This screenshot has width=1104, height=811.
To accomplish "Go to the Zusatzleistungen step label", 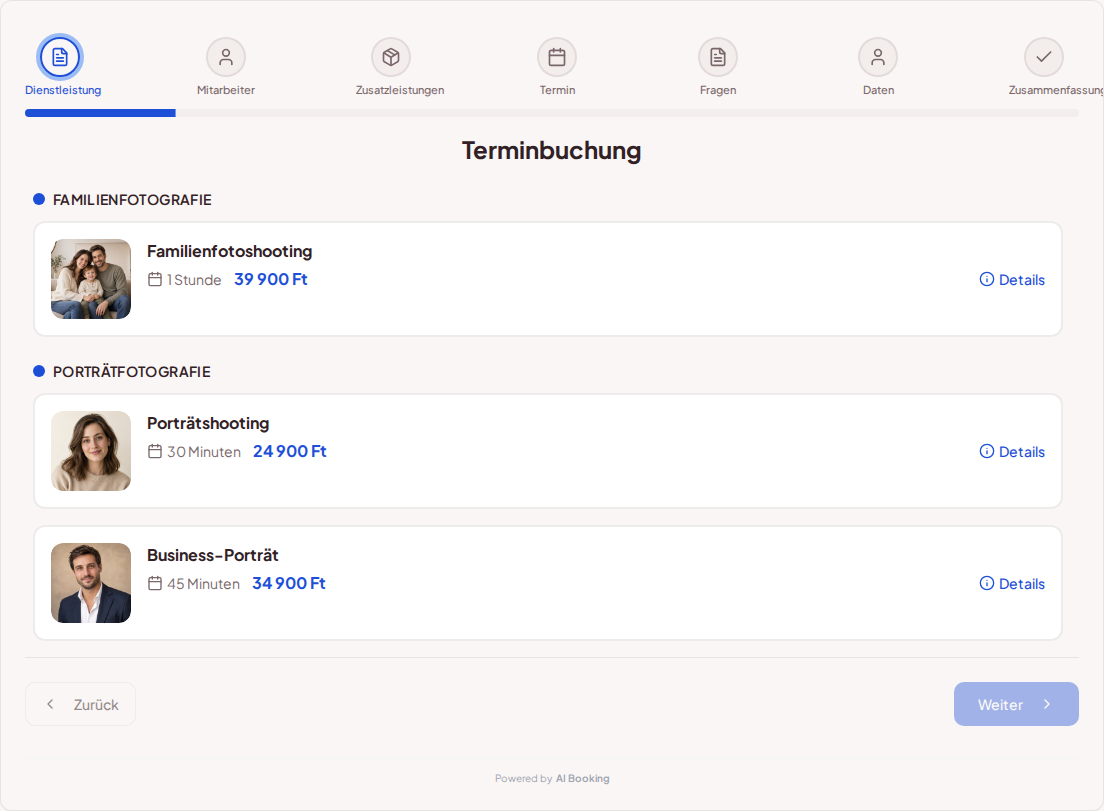I will [400, 90].
